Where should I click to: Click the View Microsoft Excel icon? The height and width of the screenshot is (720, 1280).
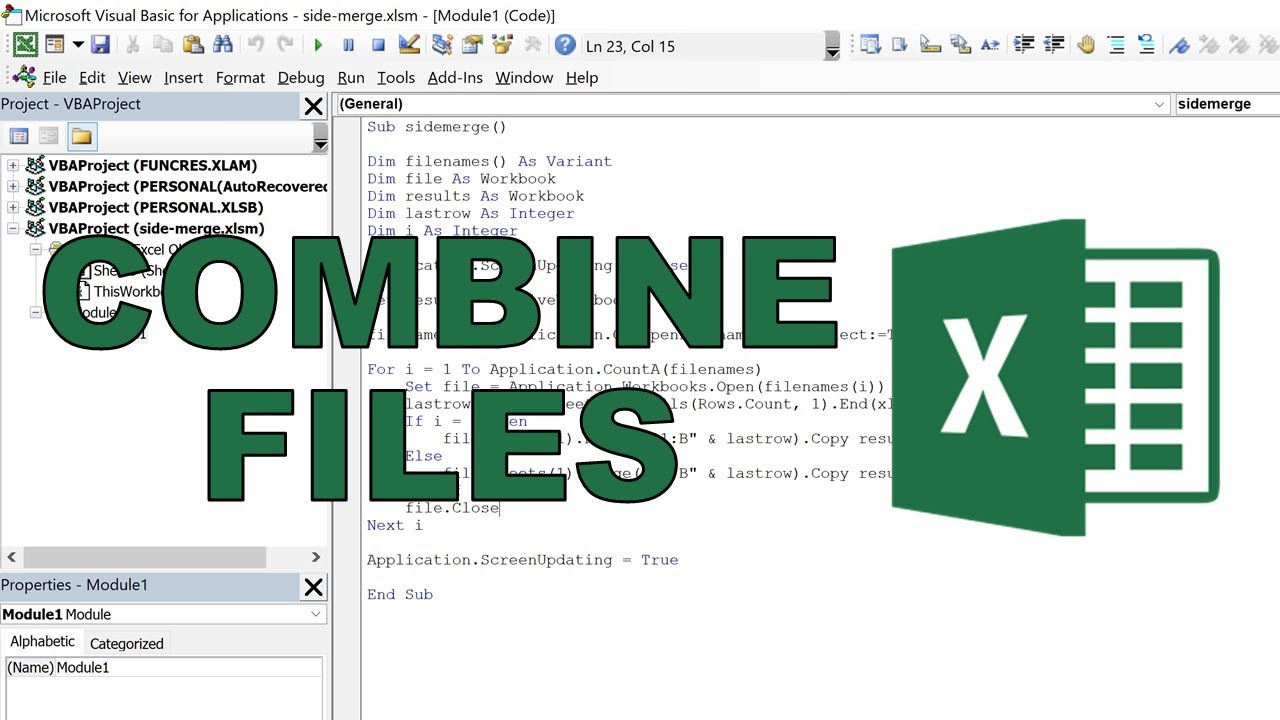[25, 45]
